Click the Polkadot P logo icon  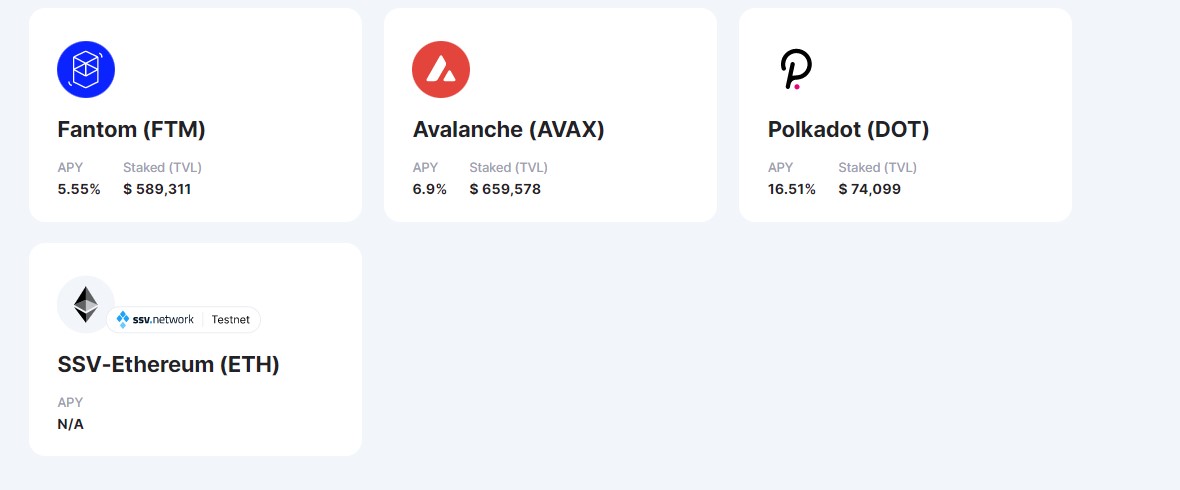[x=796, y=69]
